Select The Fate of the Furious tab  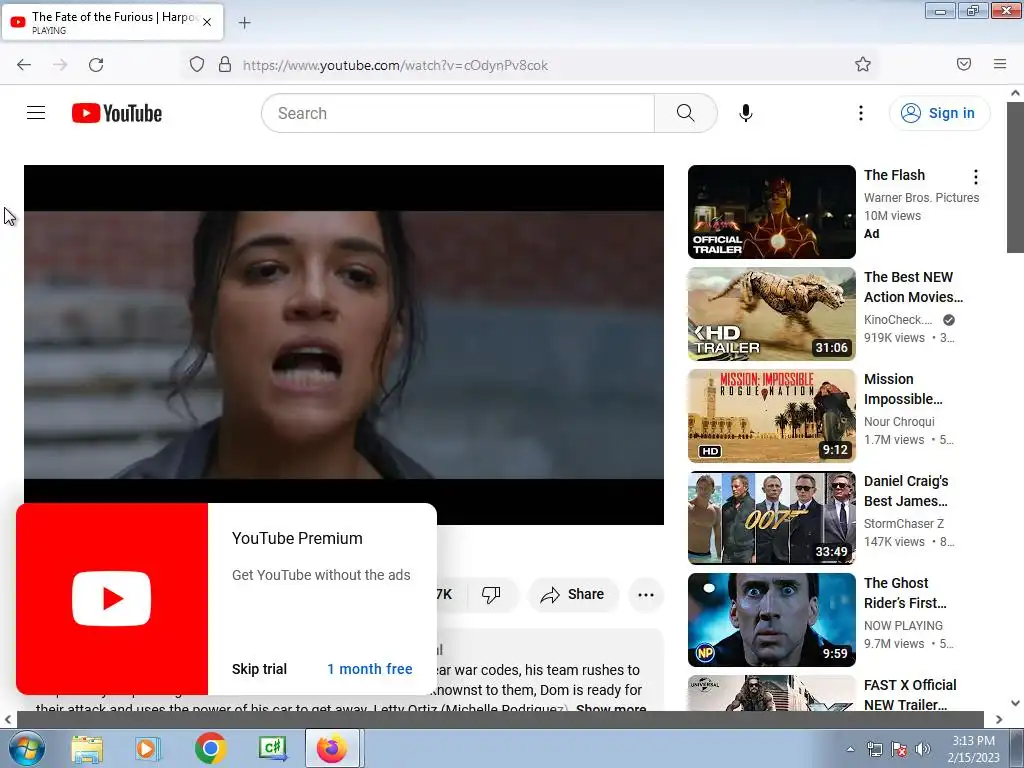point(112,22)
